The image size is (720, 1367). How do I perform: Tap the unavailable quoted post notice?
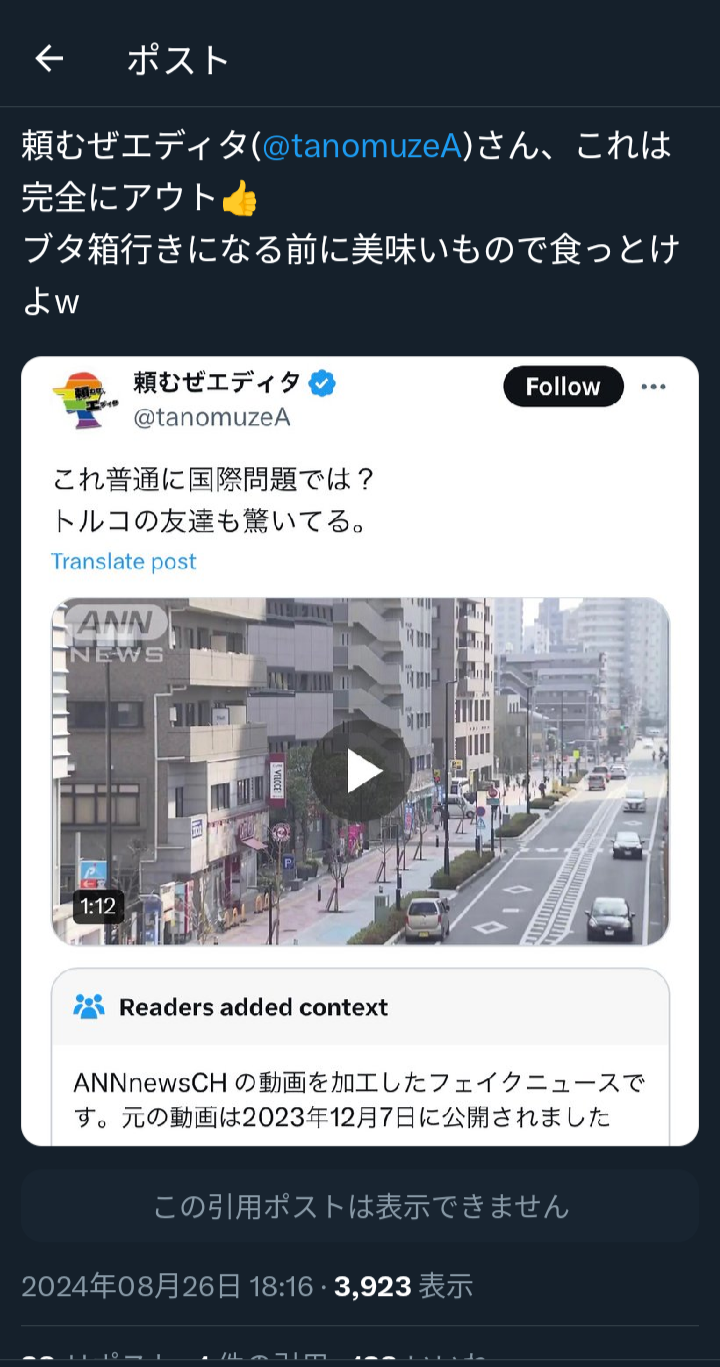pos(360,1206)
